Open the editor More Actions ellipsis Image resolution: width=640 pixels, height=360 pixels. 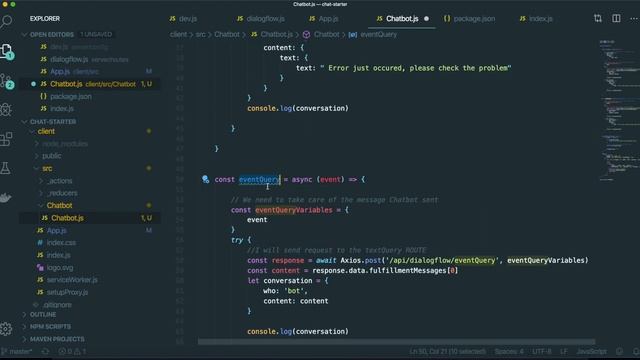[634, 18]
